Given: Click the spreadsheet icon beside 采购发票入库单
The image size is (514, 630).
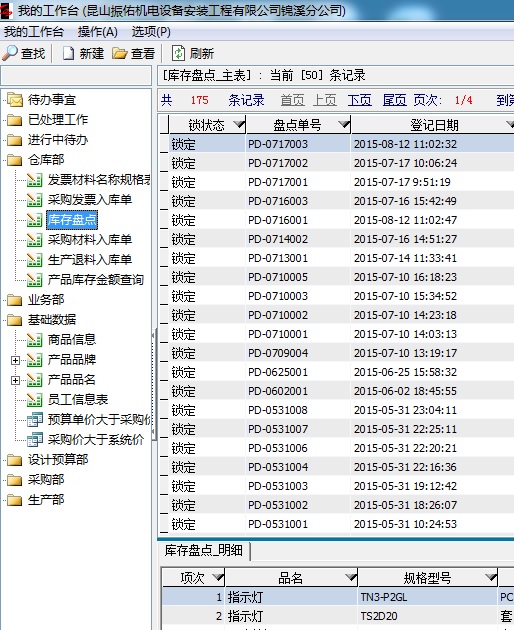Looking at the screenshot, I should click(35, 200).
